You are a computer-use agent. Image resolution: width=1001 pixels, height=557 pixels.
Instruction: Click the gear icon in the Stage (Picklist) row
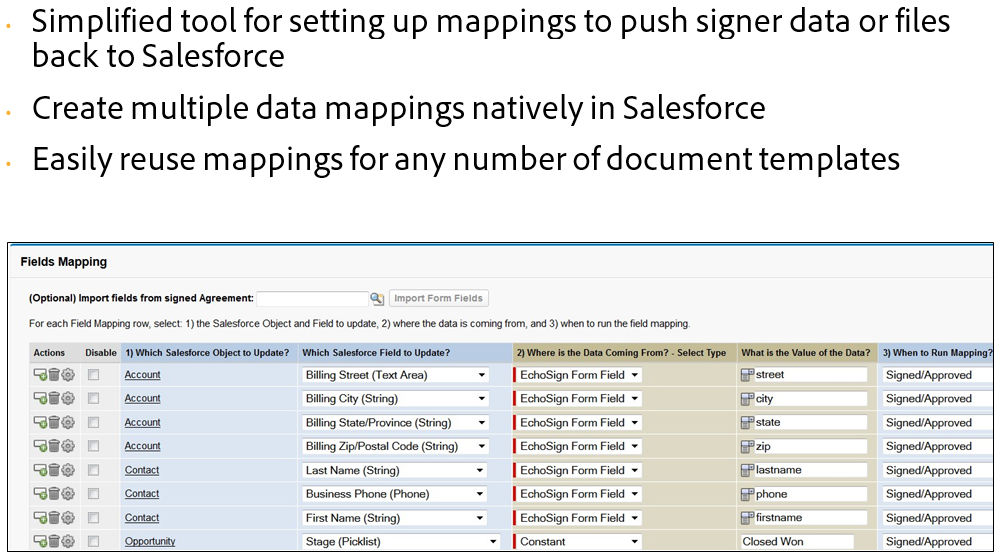point(68,542)
